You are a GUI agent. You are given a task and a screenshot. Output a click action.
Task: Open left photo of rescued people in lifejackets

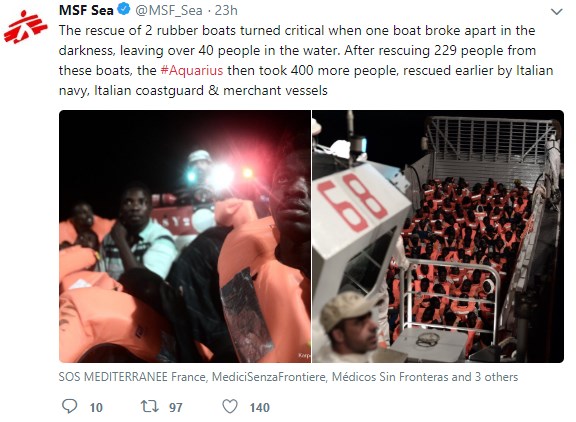tap(185, 236)
